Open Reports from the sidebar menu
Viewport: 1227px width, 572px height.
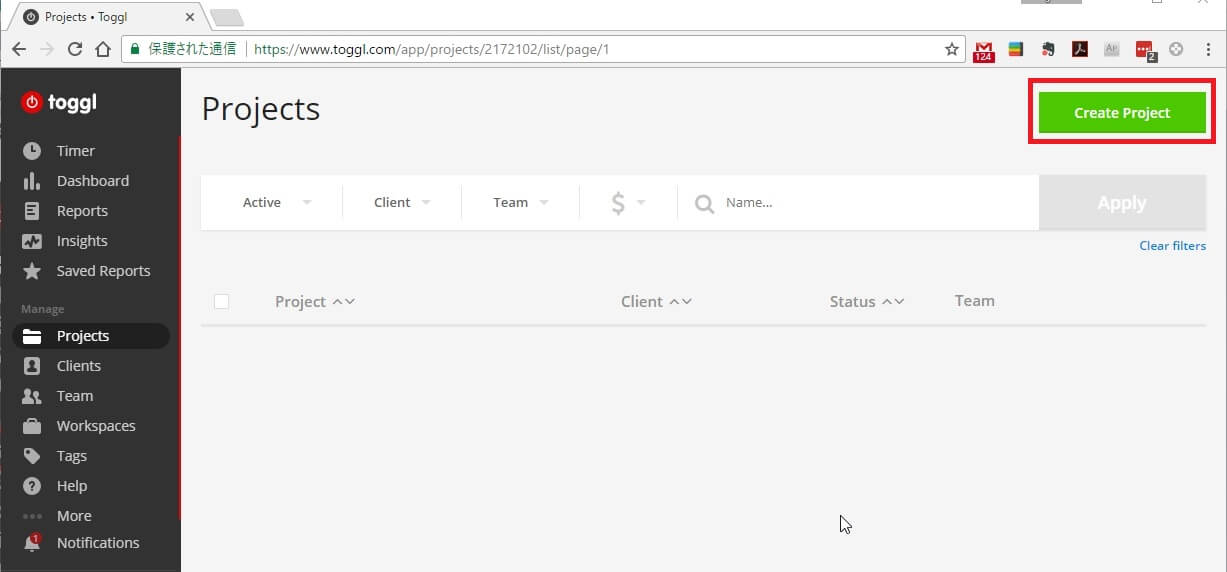coord(81,211)
